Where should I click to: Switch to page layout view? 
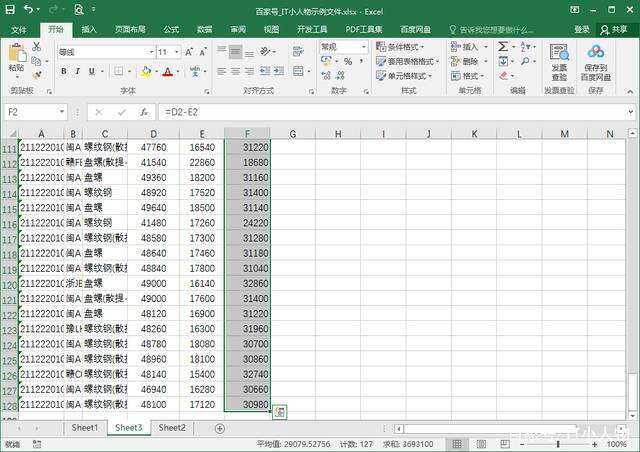pyautogui.click(x=481, y=444)
